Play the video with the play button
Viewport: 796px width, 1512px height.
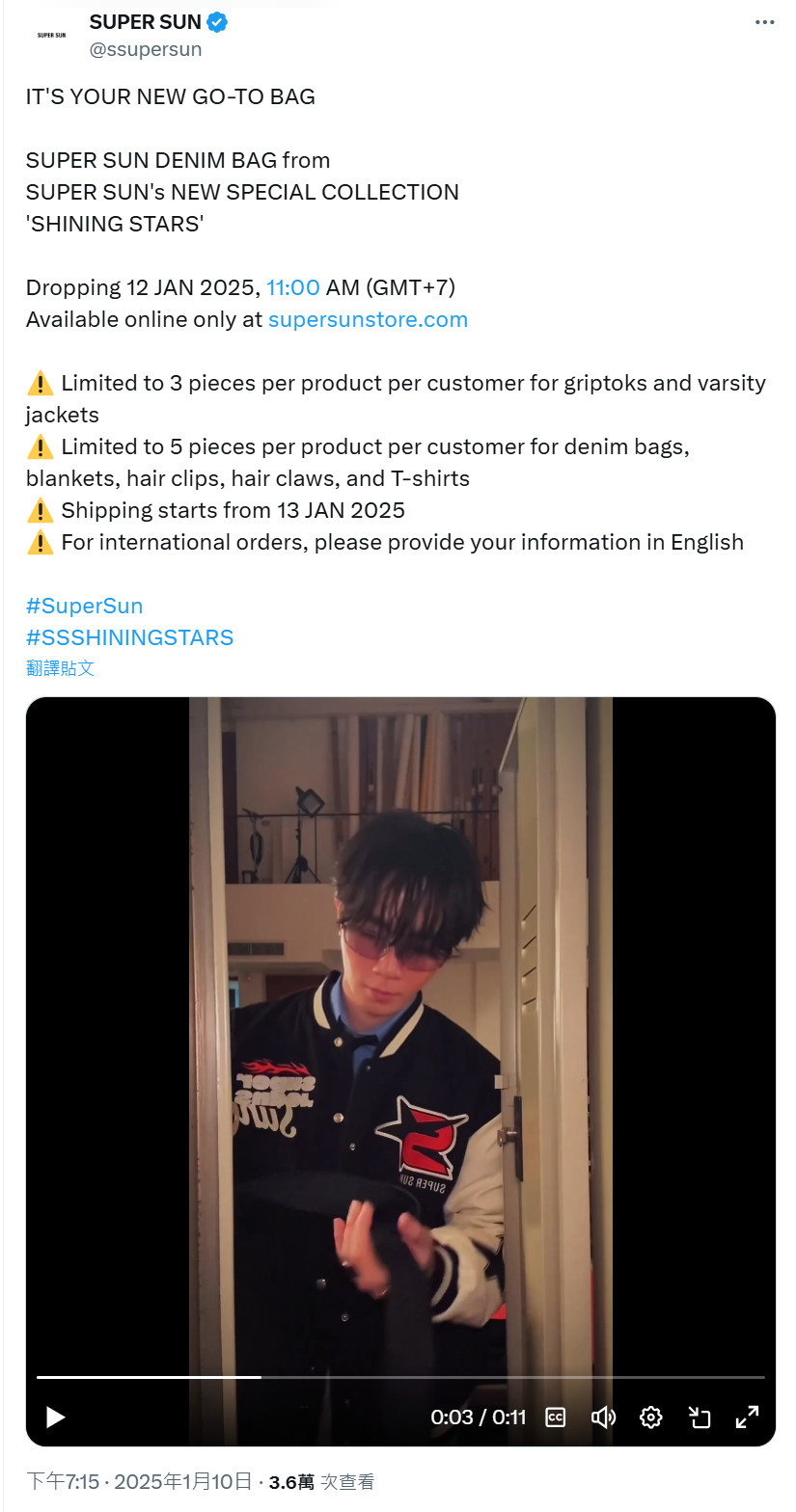coord(55,1417)
